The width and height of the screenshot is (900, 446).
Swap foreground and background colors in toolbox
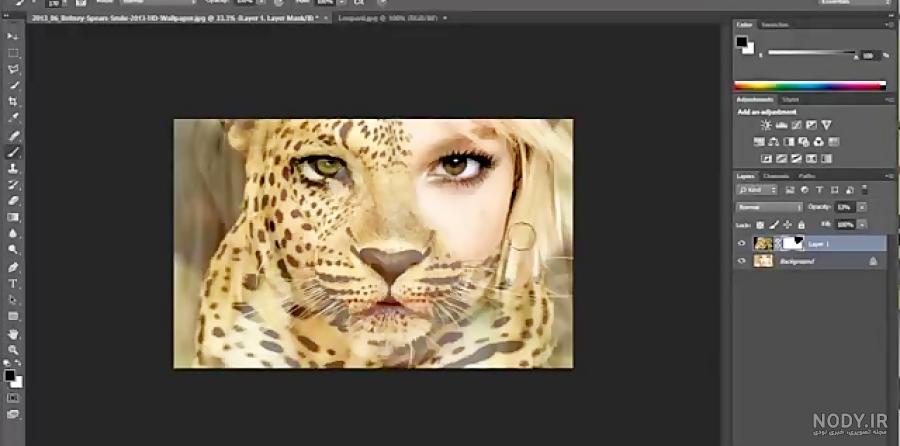coord(18,363)
